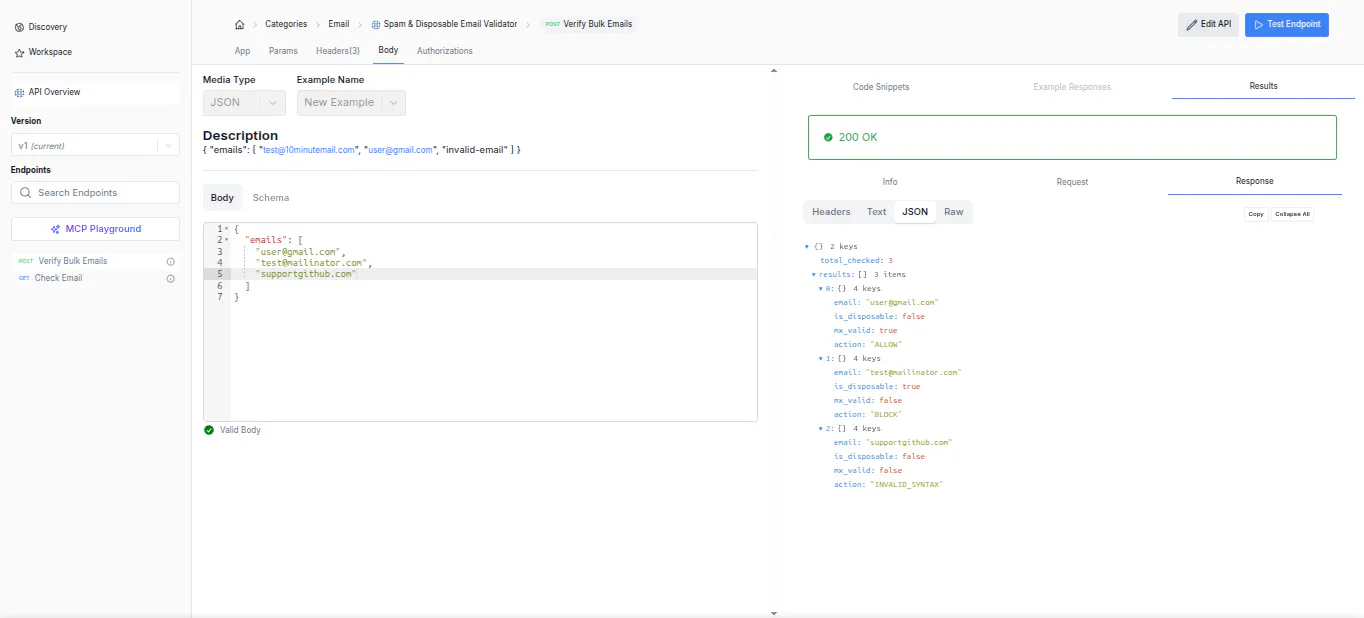Select the Body tab in the top bar
Viewport: 1364px width, 618px height.
tap(388, 51)
